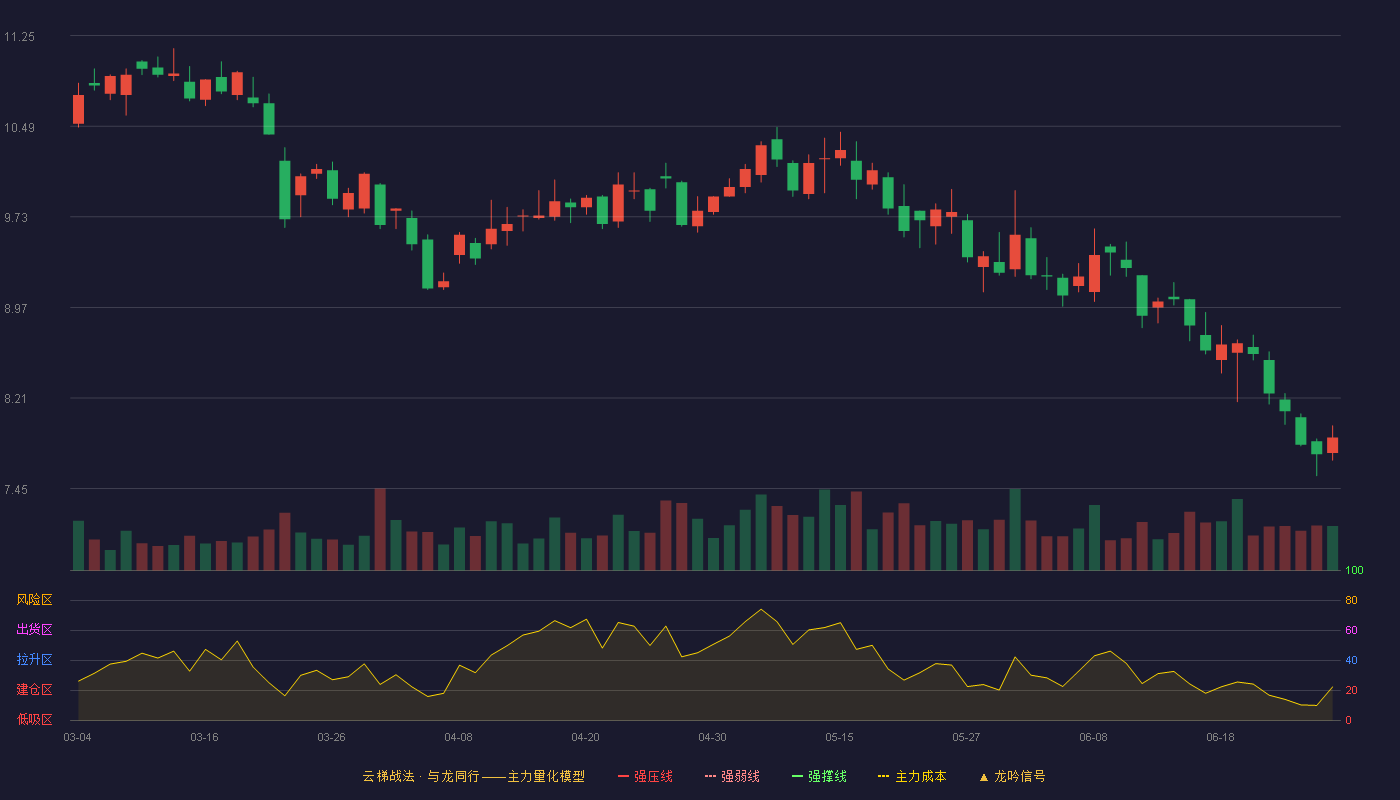
Task: Toggle the 龙吟信号 legend entry
Action: 1012,776
